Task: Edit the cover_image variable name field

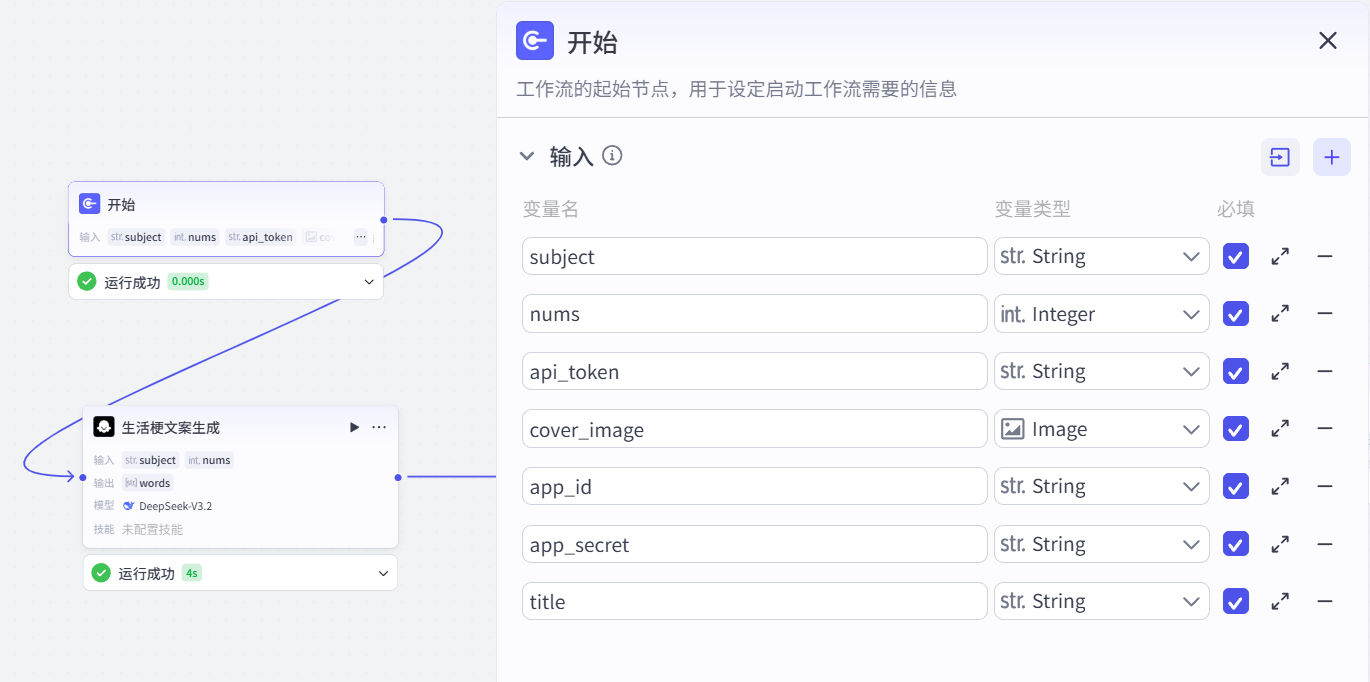Action: coord(755,429)
